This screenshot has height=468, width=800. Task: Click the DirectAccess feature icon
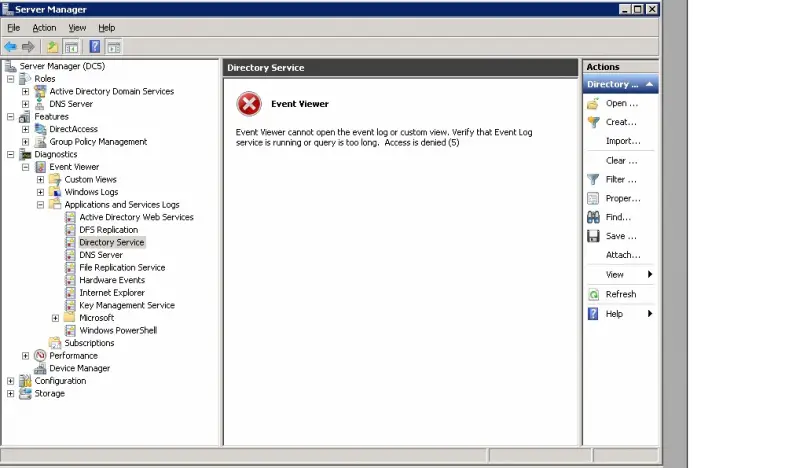point(40,129)
